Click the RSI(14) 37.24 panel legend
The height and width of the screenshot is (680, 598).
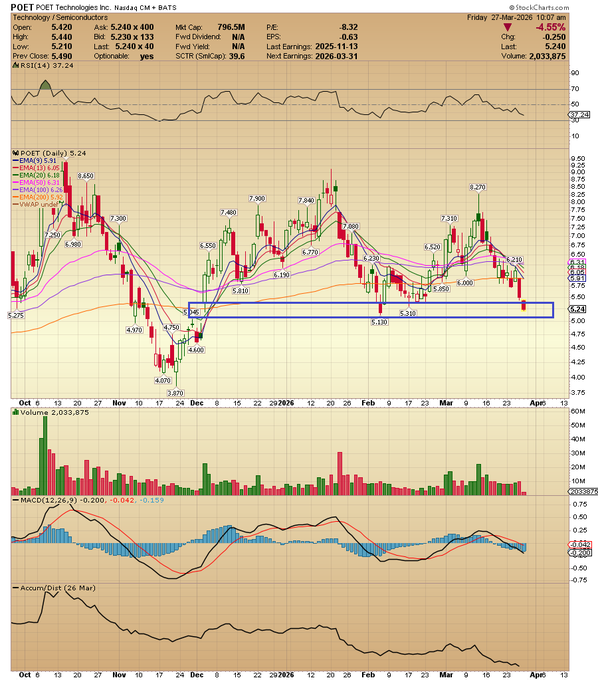pos(42,65)
